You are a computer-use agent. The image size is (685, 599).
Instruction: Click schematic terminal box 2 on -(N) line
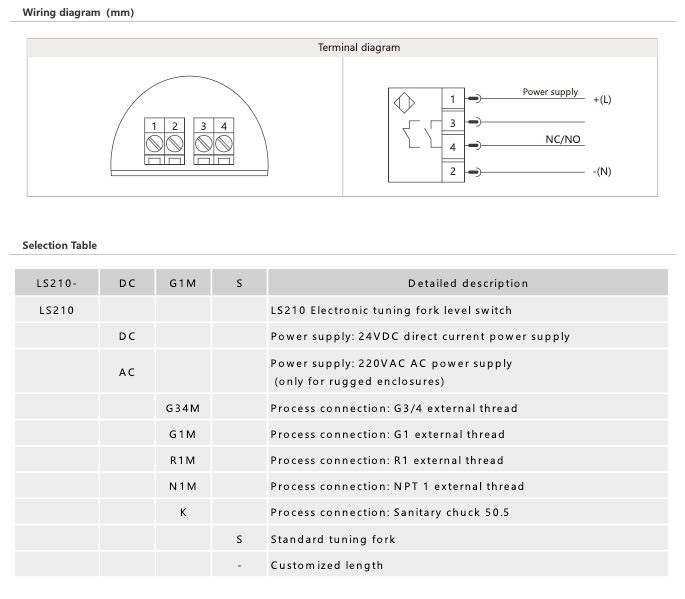click(452, 172)
